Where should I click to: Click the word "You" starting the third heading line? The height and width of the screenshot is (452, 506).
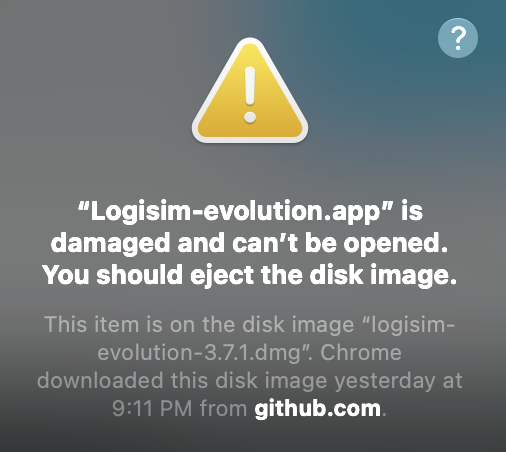66,275
